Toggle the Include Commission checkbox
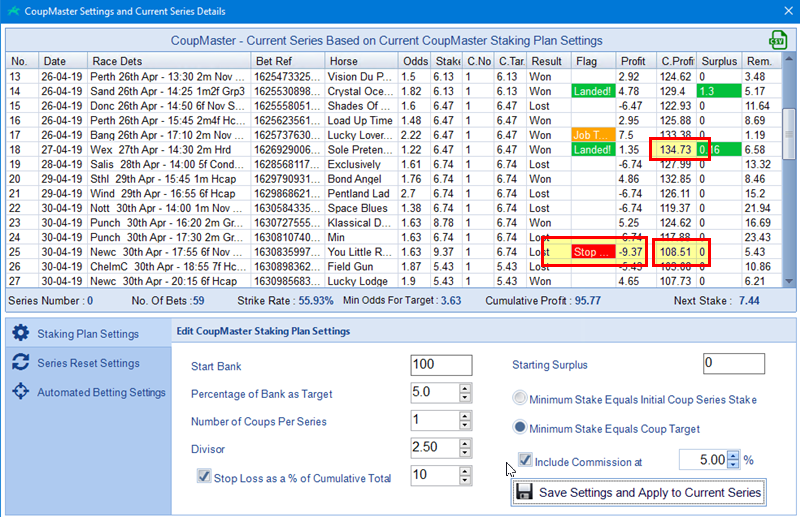 (x=525, y=459)
